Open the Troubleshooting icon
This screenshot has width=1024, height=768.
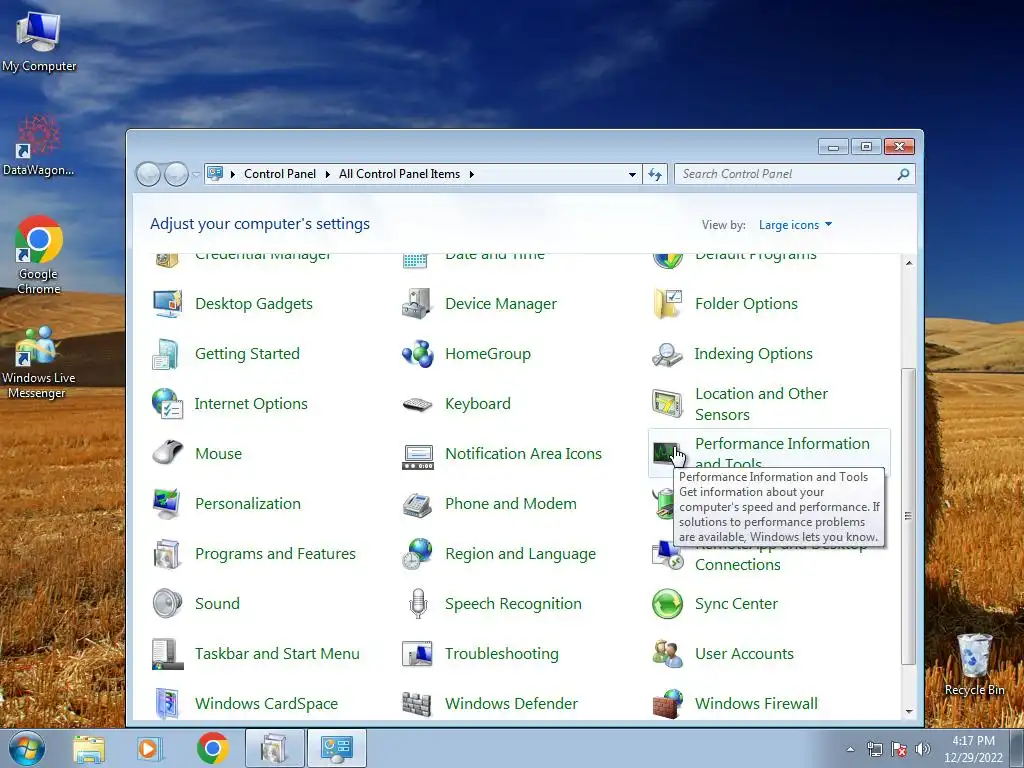[417, 654]
